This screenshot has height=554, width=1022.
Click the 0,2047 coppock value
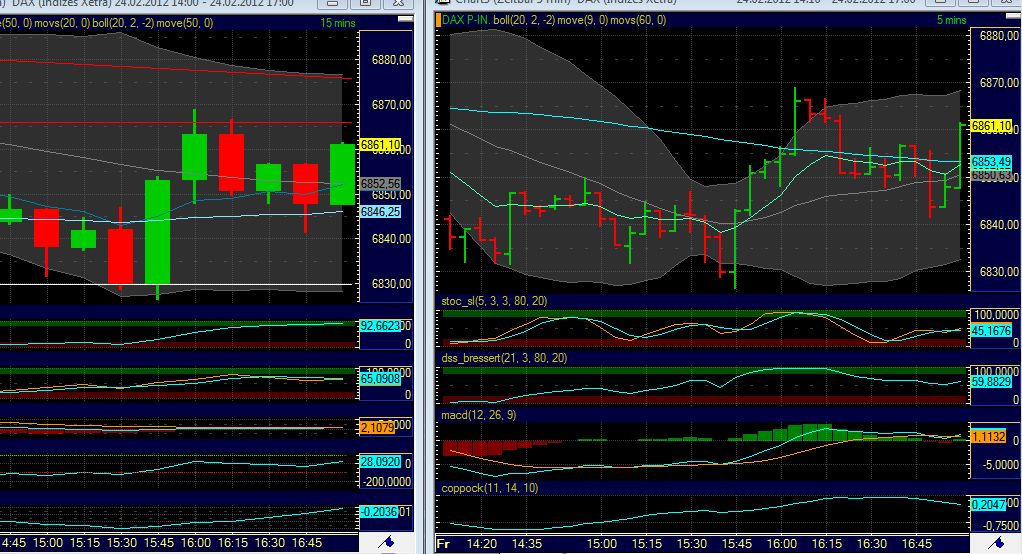coord(989,504)
